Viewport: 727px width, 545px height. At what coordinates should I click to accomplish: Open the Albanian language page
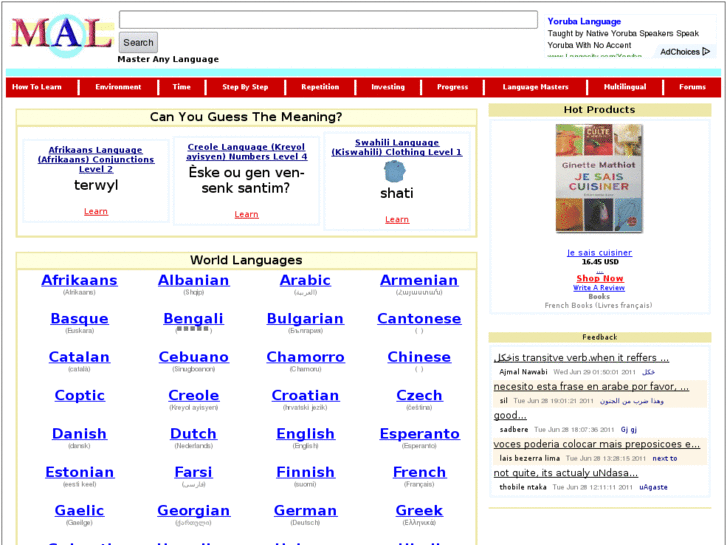tap(193, 280)
